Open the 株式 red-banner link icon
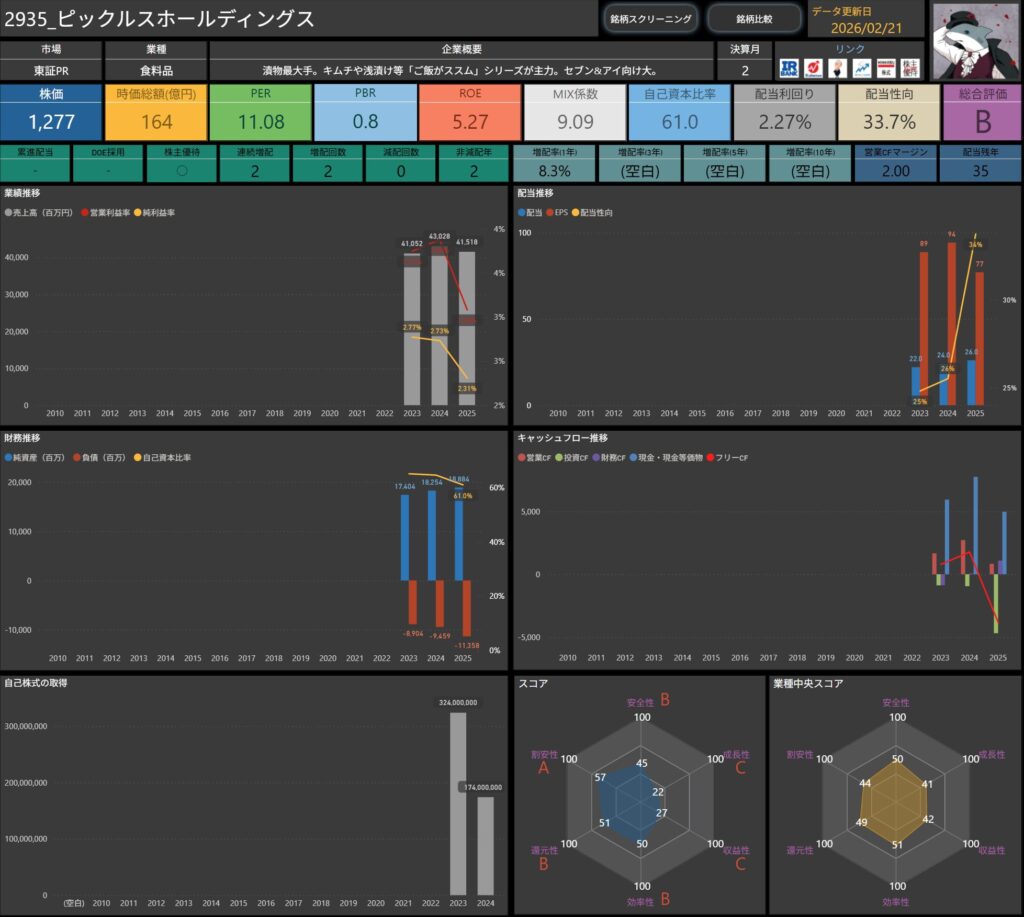The width and height of the screenshot is (1024, 917). coord(885,68)
